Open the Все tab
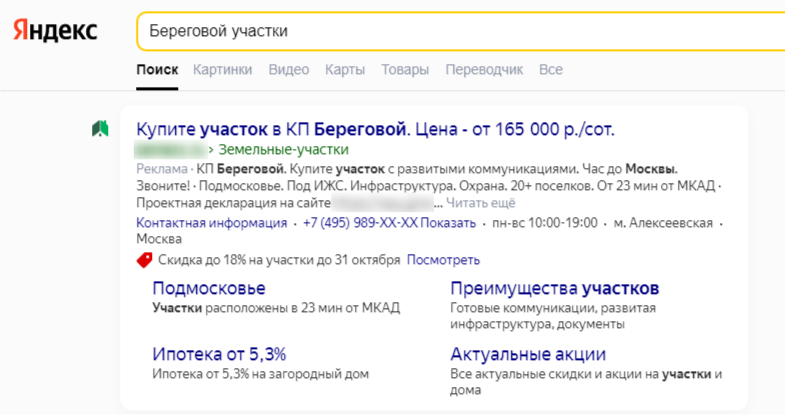The height and width of the screenshot is (415, 785). (551, 70)
